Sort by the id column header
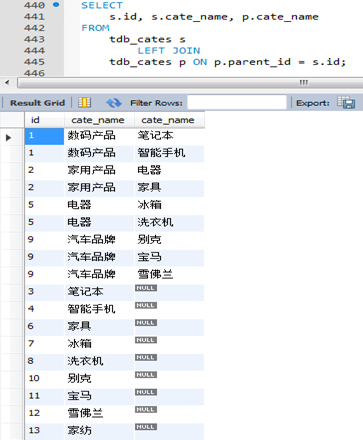 44,120
